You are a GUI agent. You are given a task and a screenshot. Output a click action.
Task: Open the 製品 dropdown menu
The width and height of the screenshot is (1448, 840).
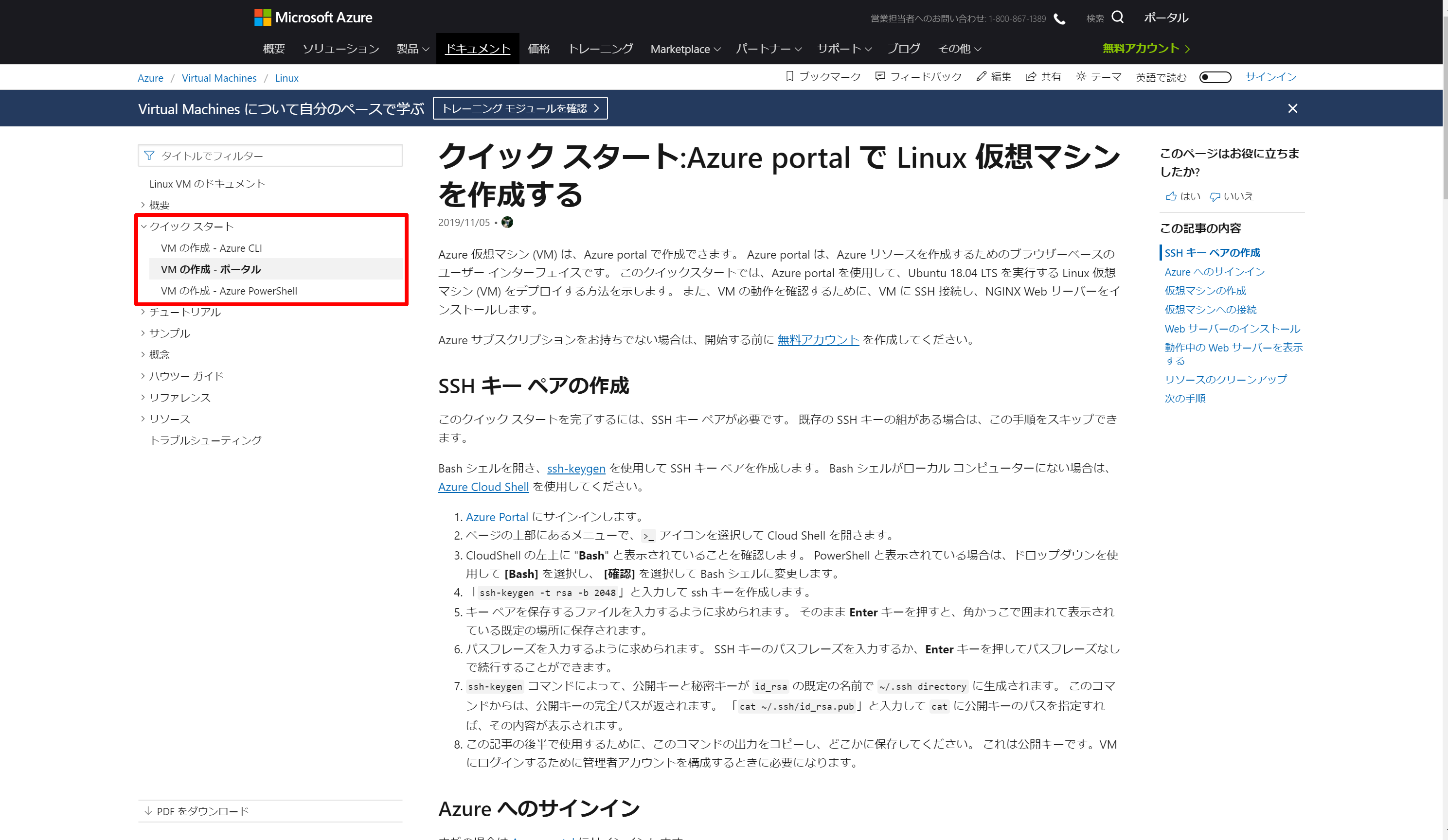[x=412, y=49]
